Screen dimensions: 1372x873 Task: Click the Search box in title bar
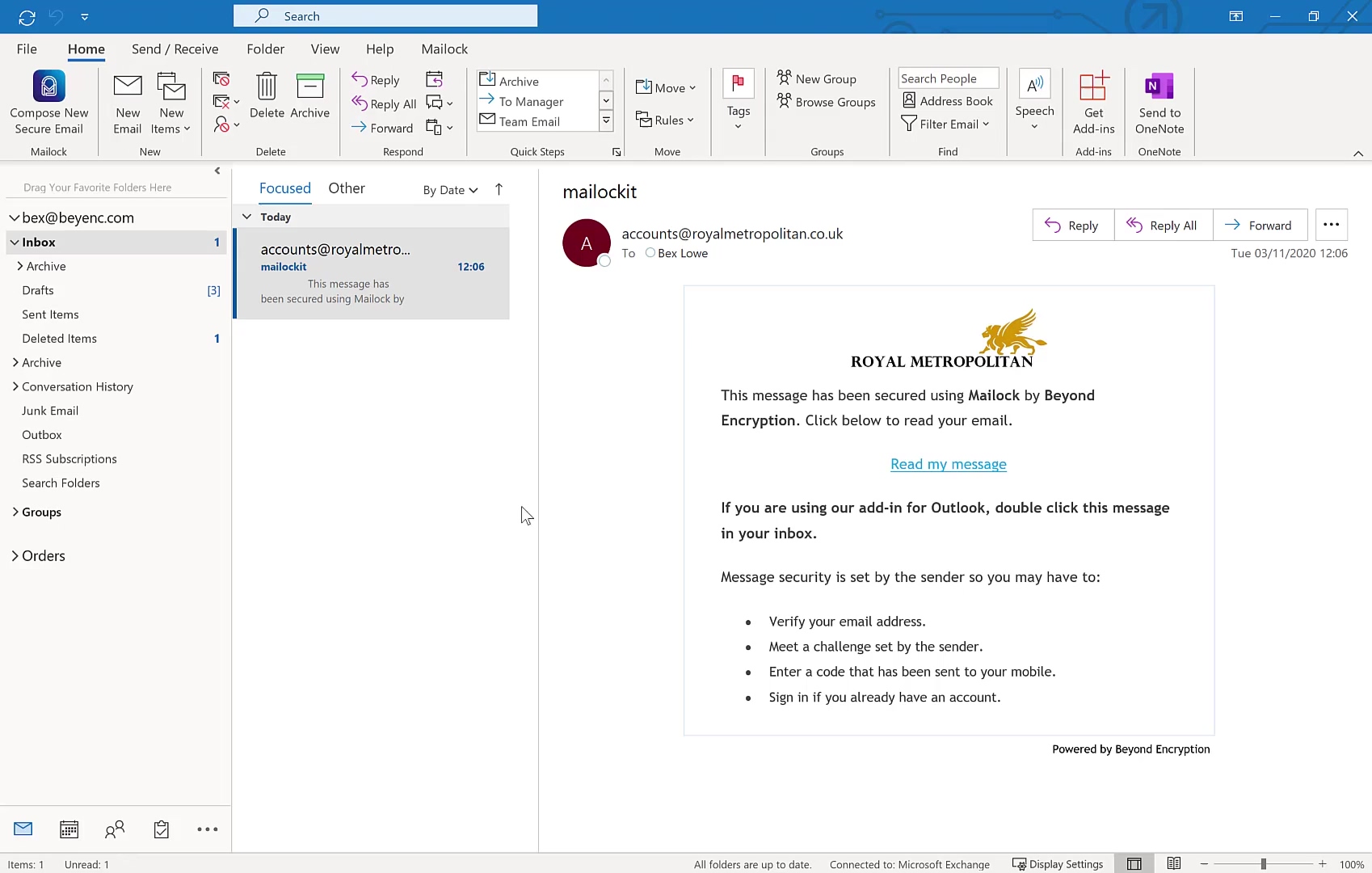coord(385,16)
